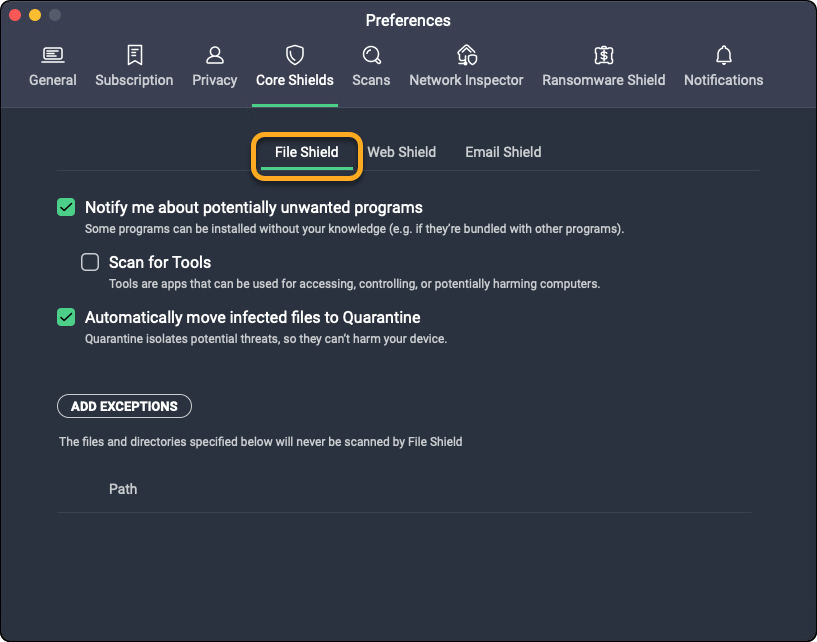Select the Subscription bookmark icon
The height and width of the screenshot is (642, 817).
click(x=134, y=55)
